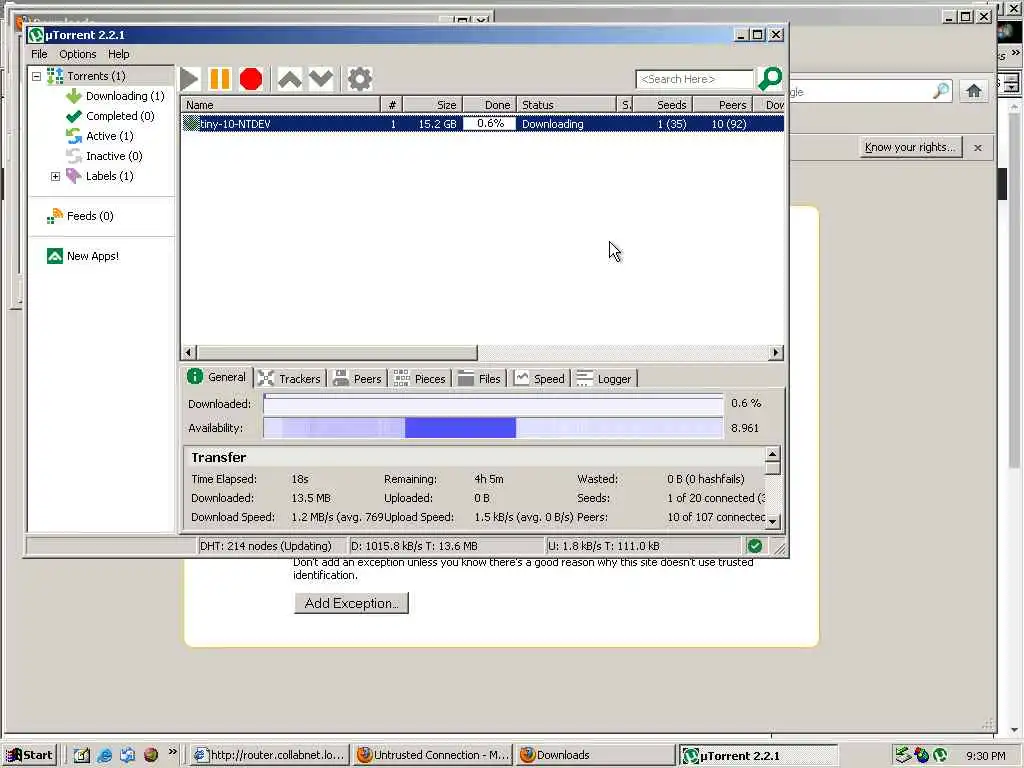Dismiss the Know your rights notification bar
The height and width of the screenshot is (768, 1024).
coord(978,148)
